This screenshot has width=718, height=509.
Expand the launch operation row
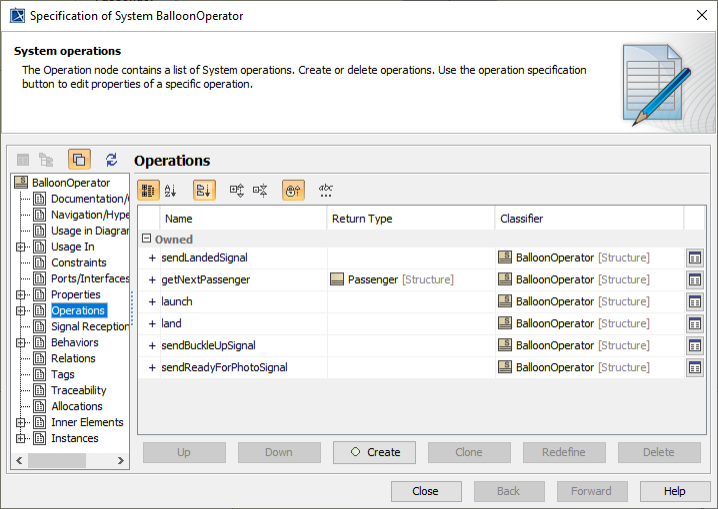pos(152,302)
